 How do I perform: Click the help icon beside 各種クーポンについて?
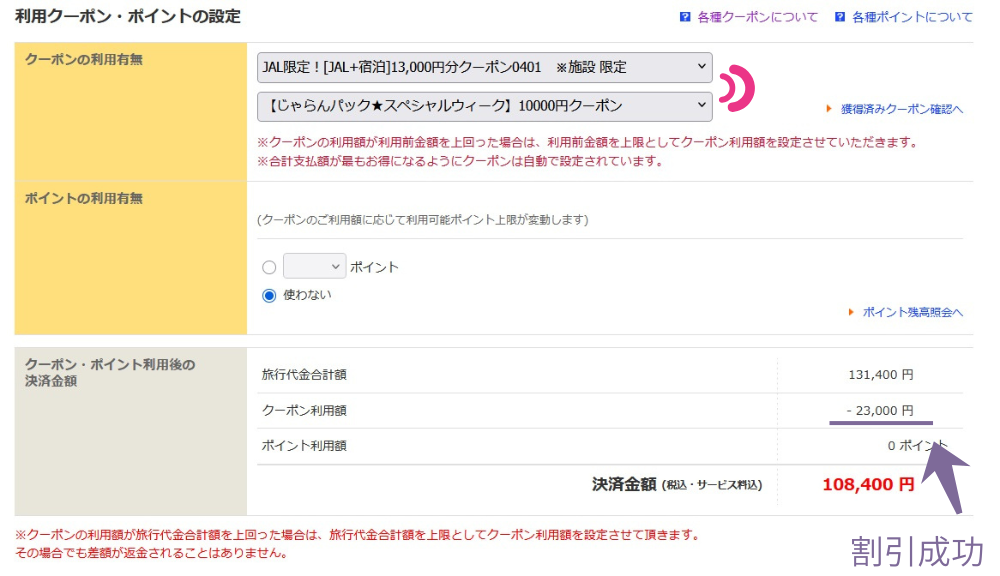click(685, 17)
